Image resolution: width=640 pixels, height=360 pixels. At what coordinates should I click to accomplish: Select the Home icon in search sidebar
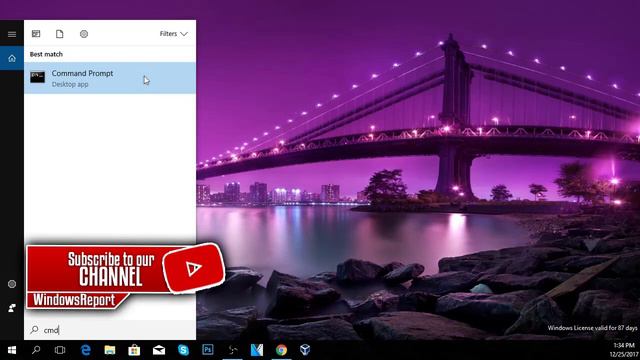click(x=12, y=58)
